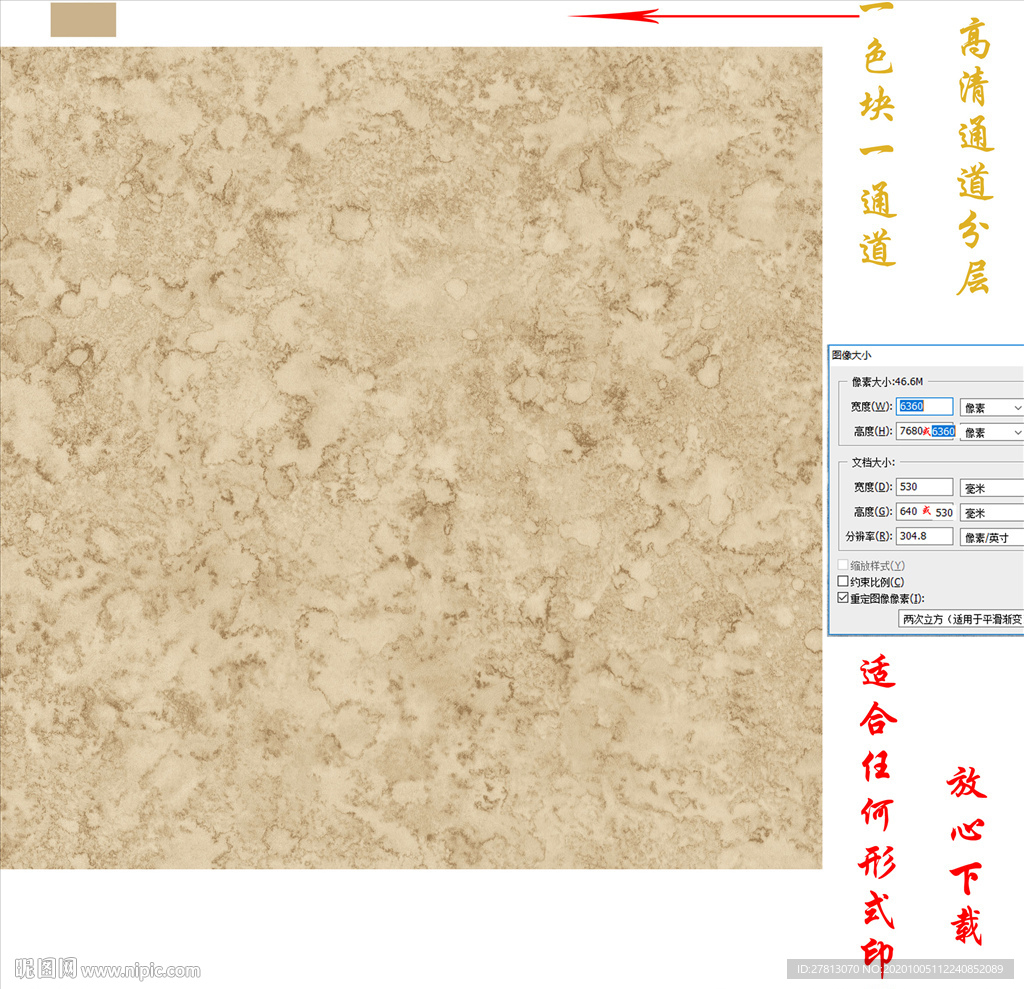The width and height of the screenshot is (1024, 989).
Task: Toggle the 缩放样式(Y) checkbox
Action: [x=843, y=565]
